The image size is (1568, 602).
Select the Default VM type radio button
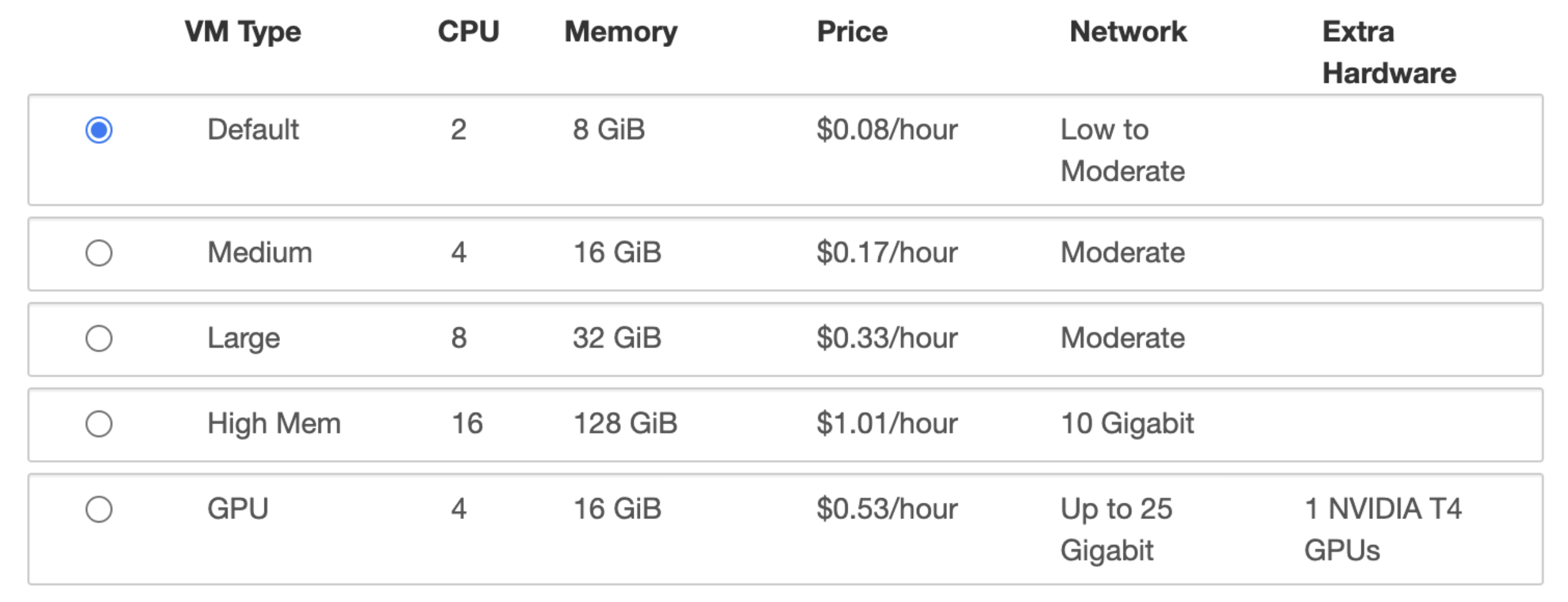[x=99, y=130]
